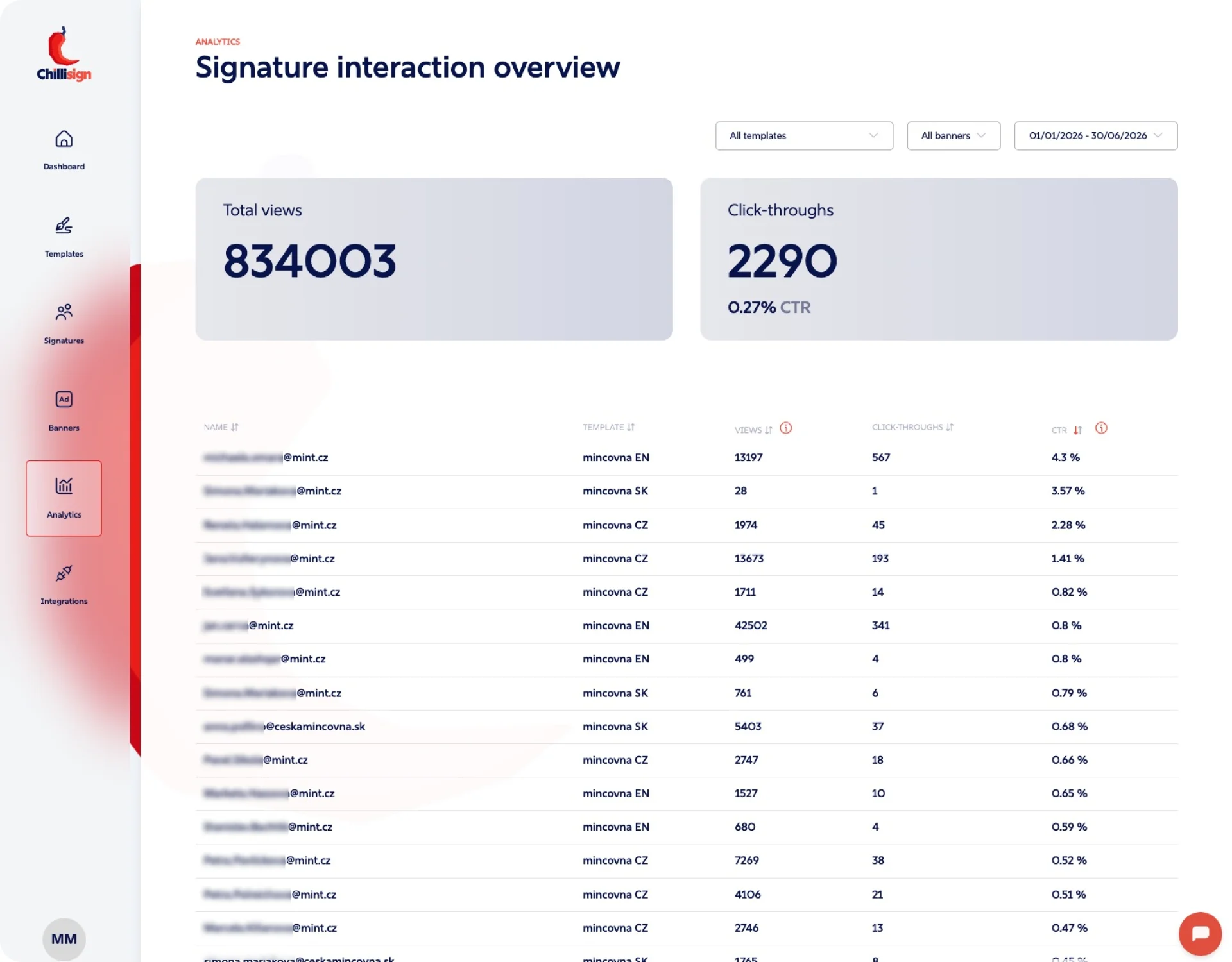The image size is (1232, 962).
Task: Click the 3.57 % CTR cell
Action: tap(1068, 491)
